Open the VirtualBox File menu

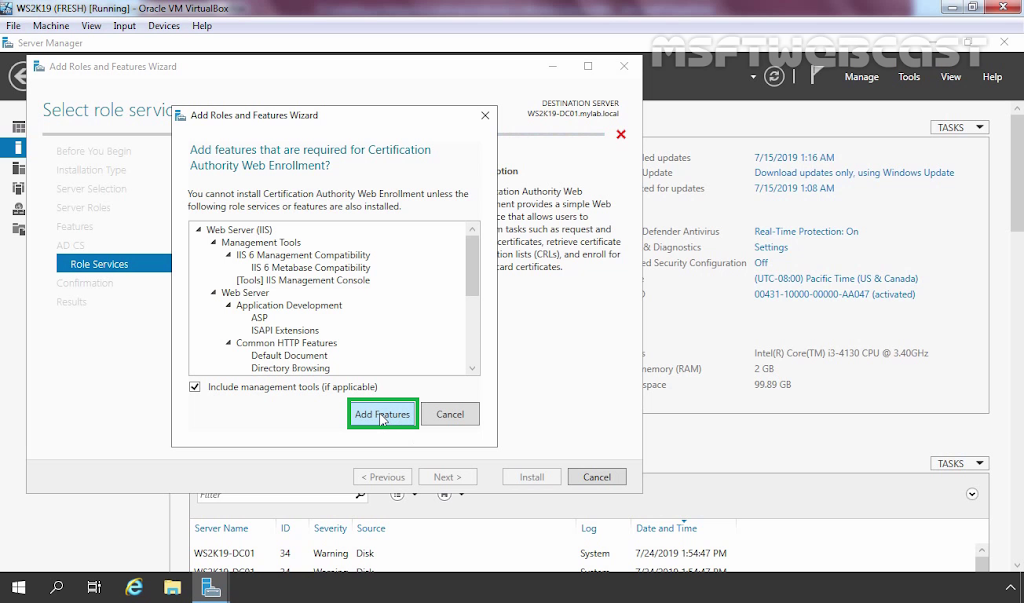(13, 25)
